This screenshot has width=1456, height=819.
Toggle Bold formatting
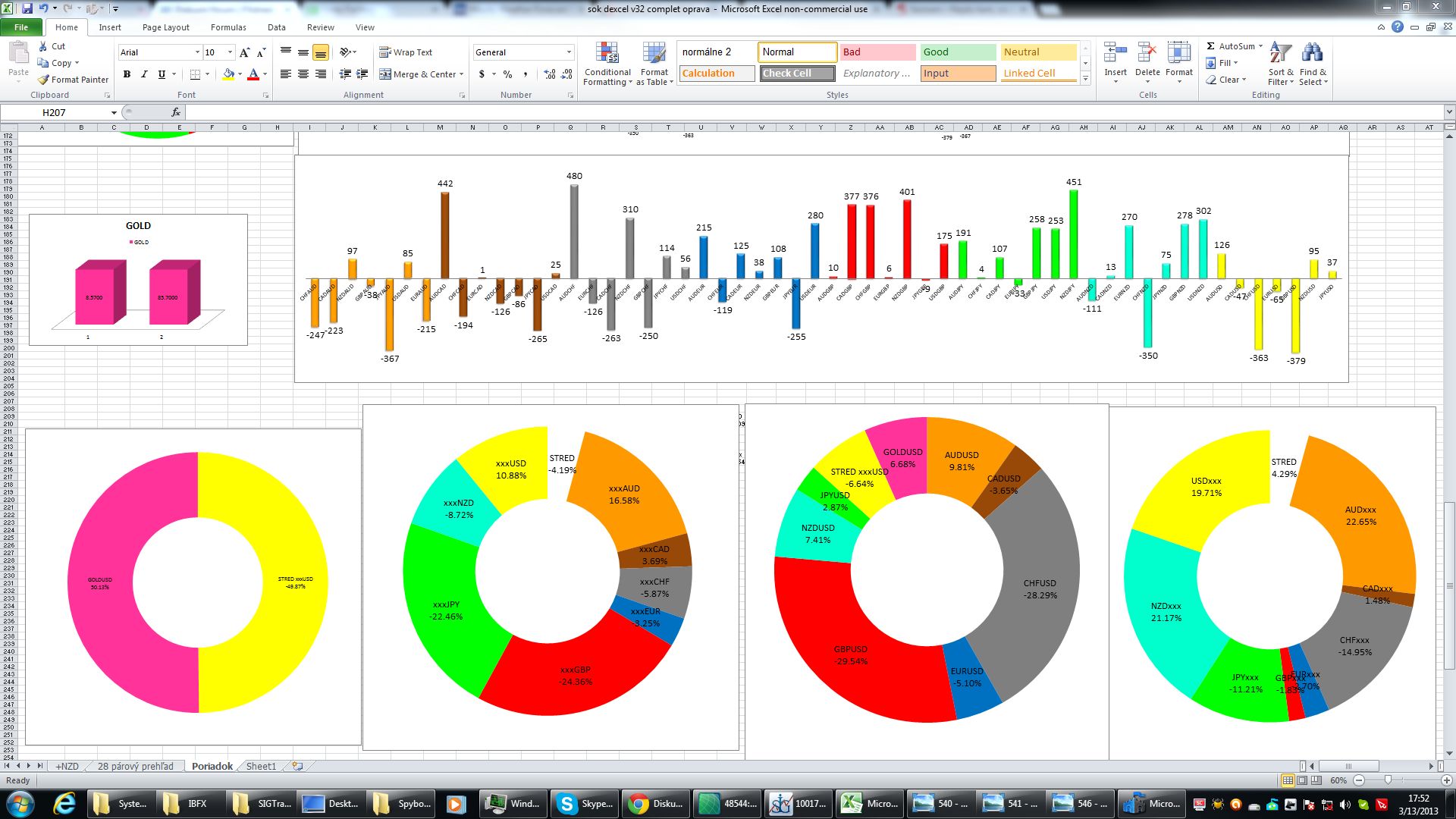tap(127, 74)
